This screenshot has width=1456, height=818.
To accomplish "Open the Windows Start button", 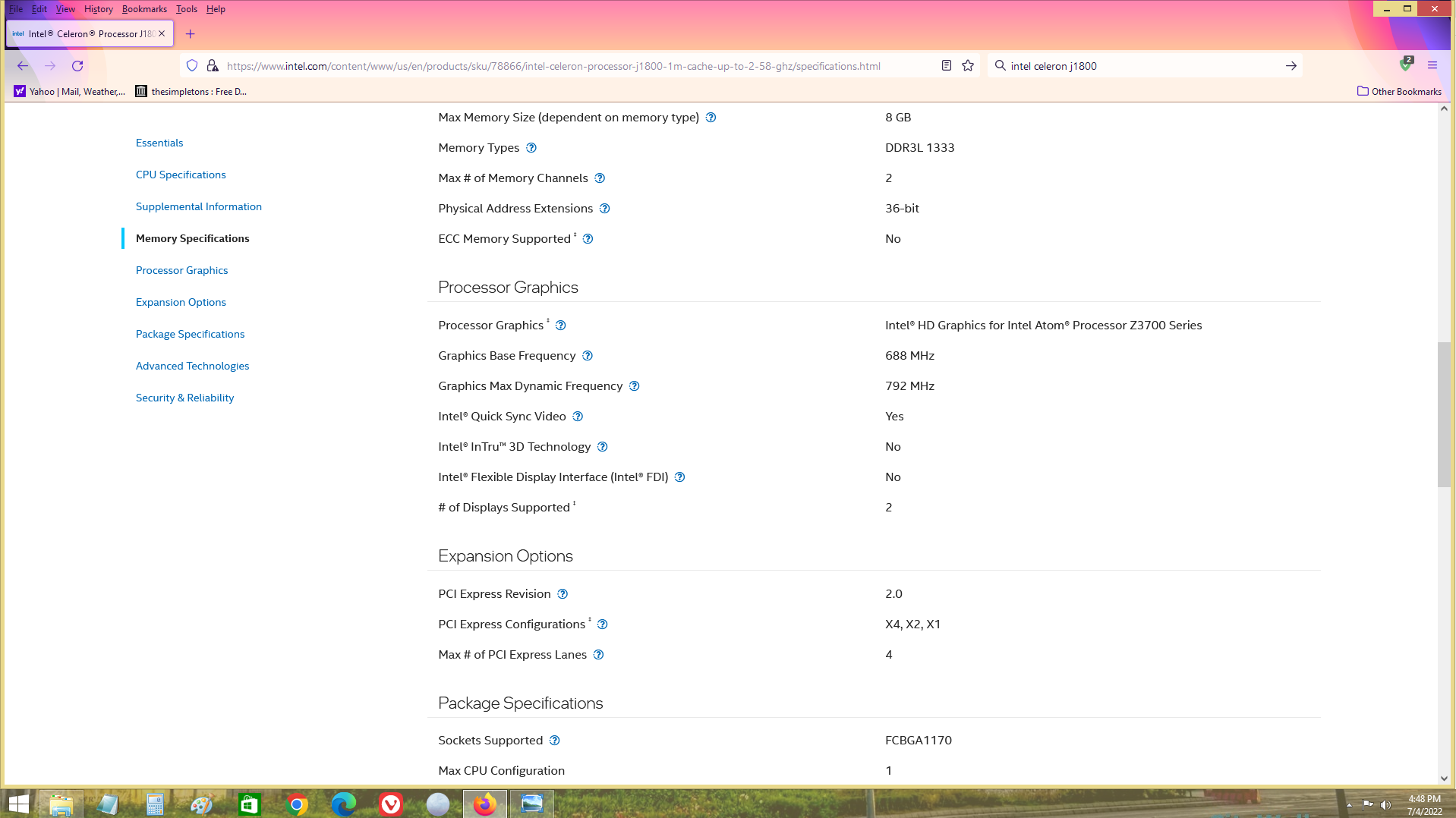I will (18, 804).
